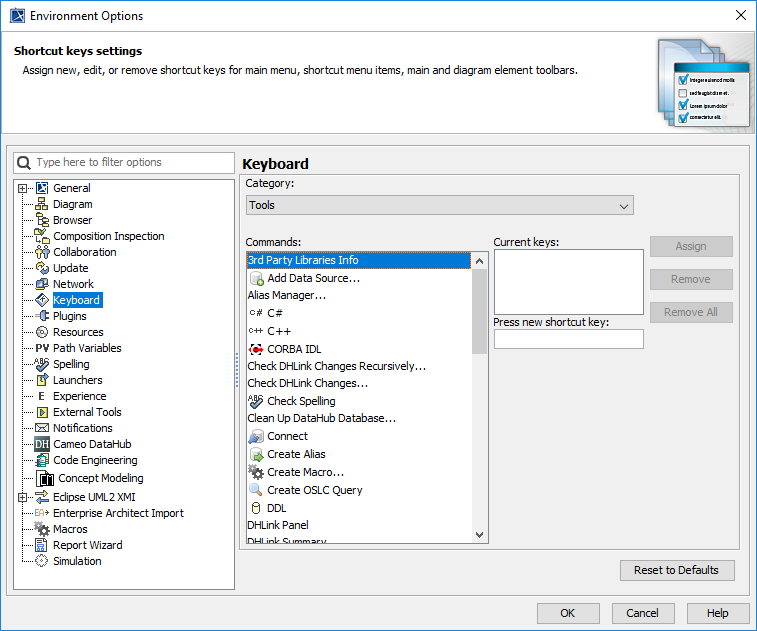Image resolution: width=757 pixels, height=631 pixels.
Task: Click the Macros gears icon
Action: tap(42, 529)
